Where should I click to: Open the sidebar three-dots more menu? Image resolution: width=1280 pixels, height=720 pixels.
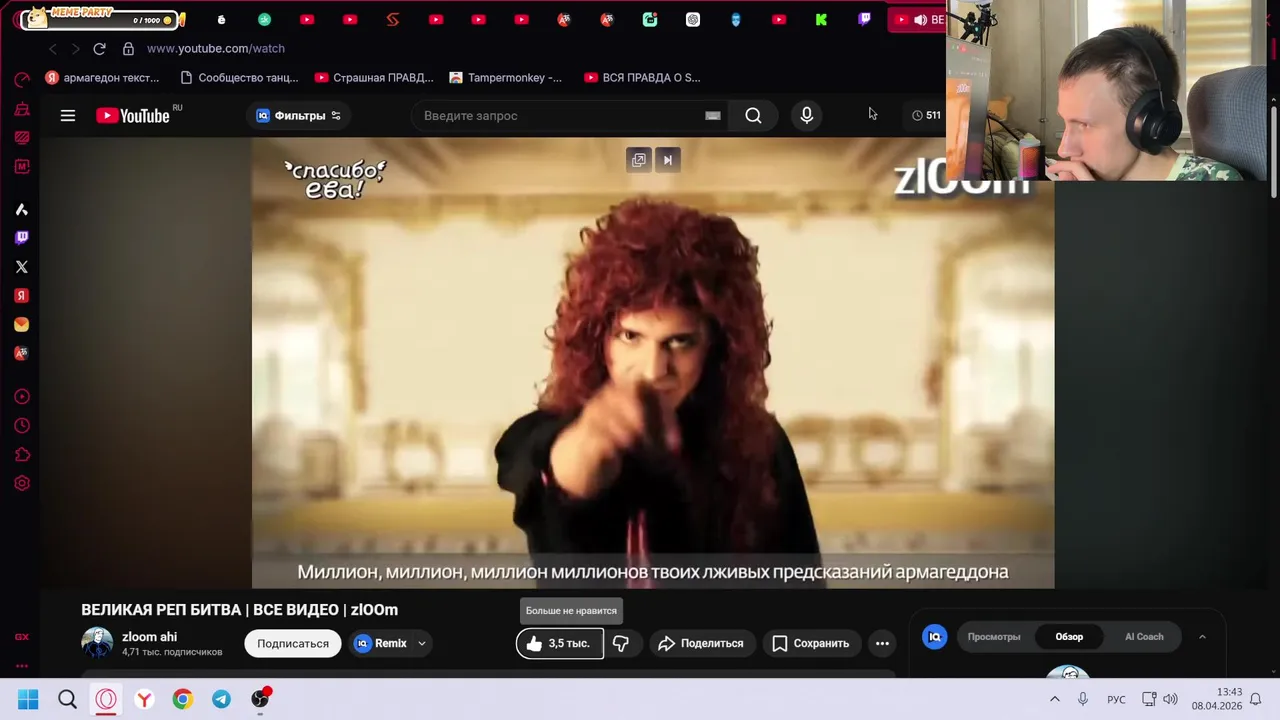point(22,665)
